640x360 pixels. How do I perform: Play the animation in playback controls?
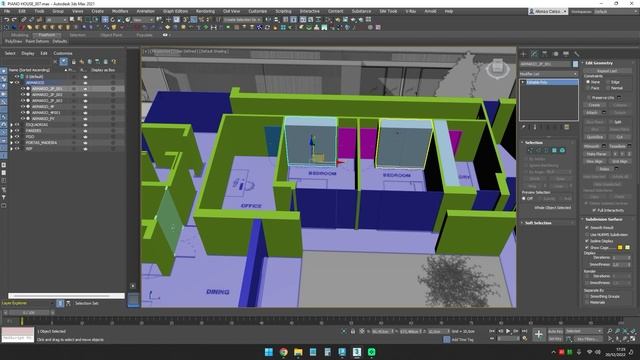[x=508, y=331]
